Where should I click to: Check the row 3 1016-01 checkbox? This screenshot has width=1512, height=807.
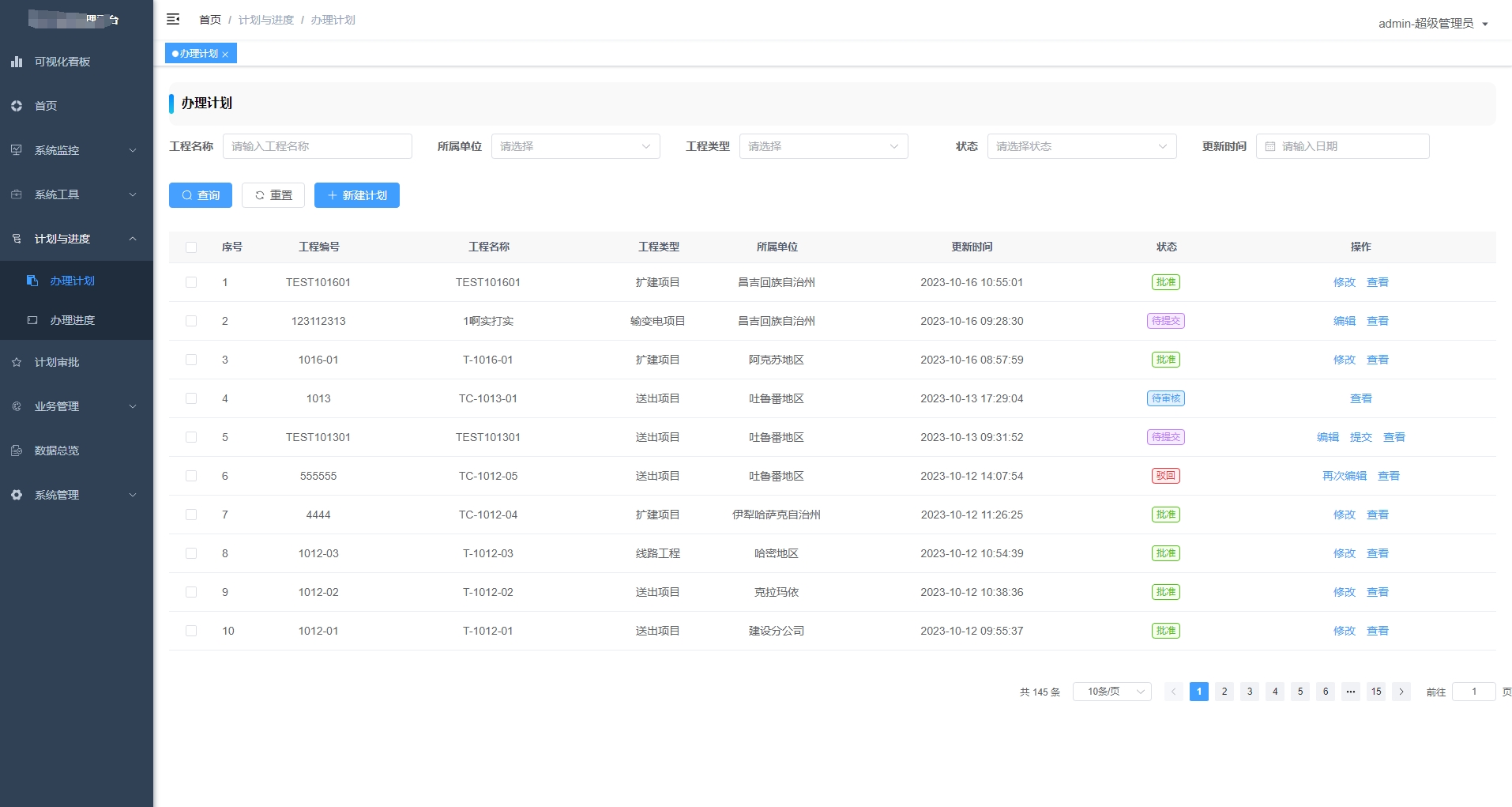click(x=191, y=360)
